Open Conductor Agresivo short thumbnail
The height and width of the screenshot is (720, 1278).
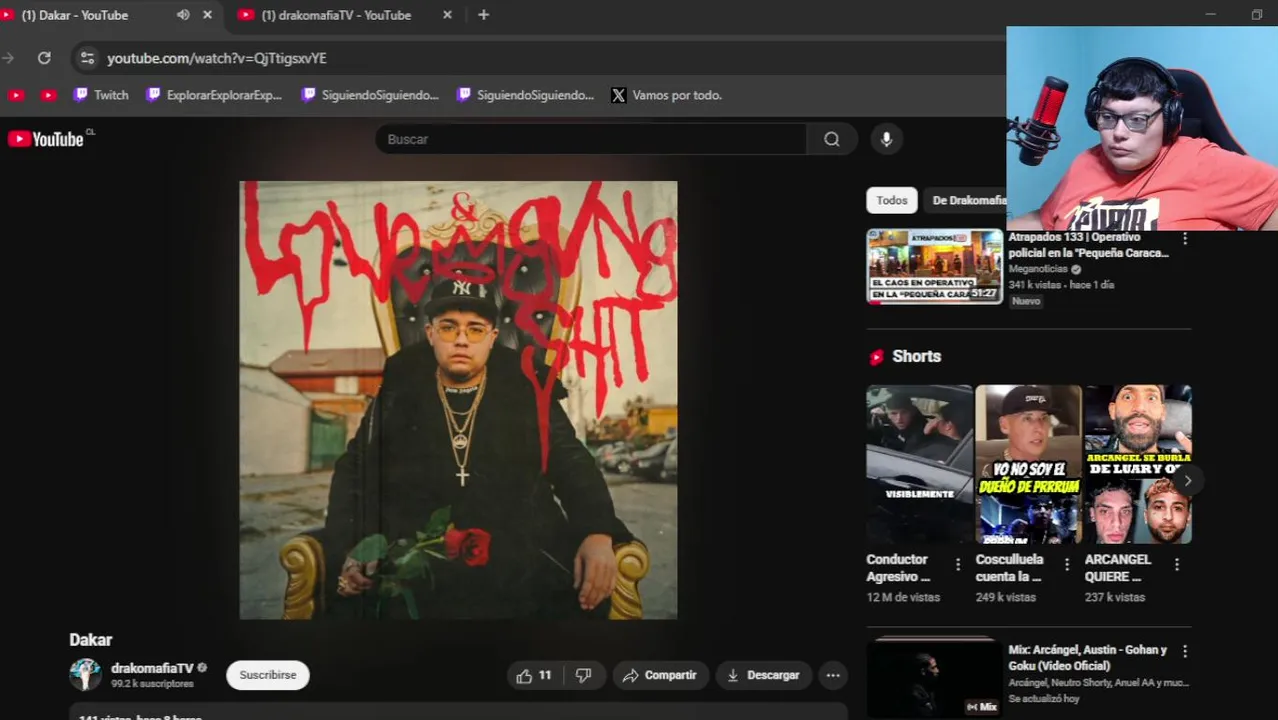click(919, 464)
